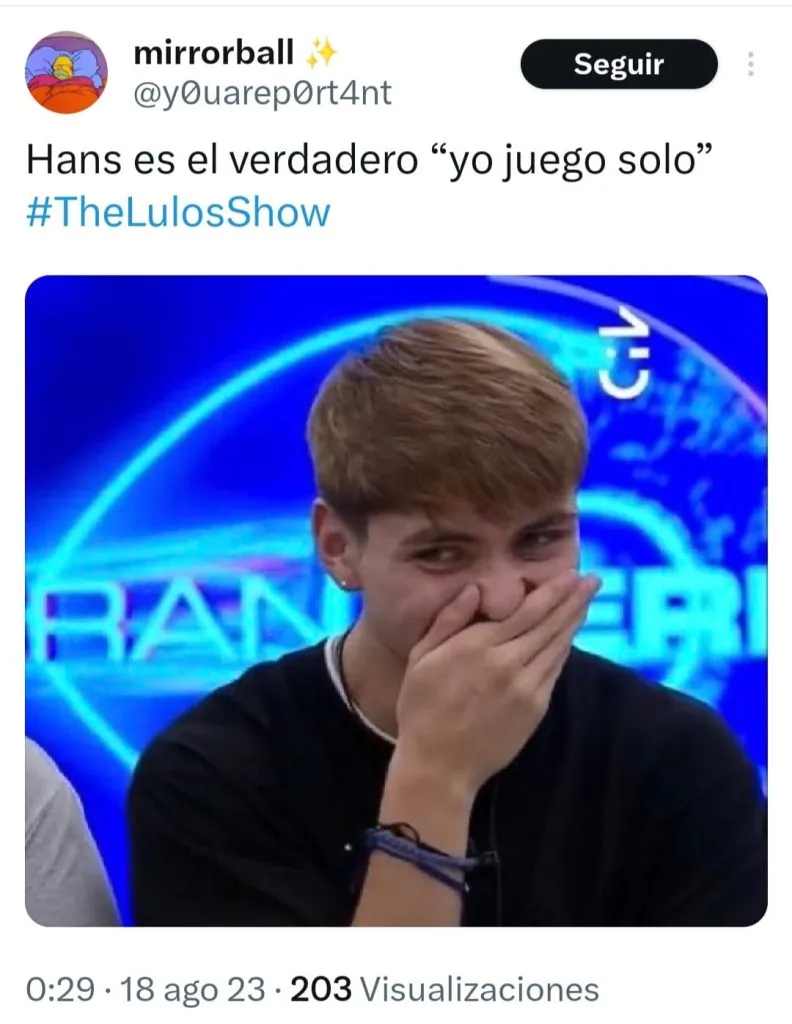Click the 0:29 timestamp below the photo

[x=60, y=989]
